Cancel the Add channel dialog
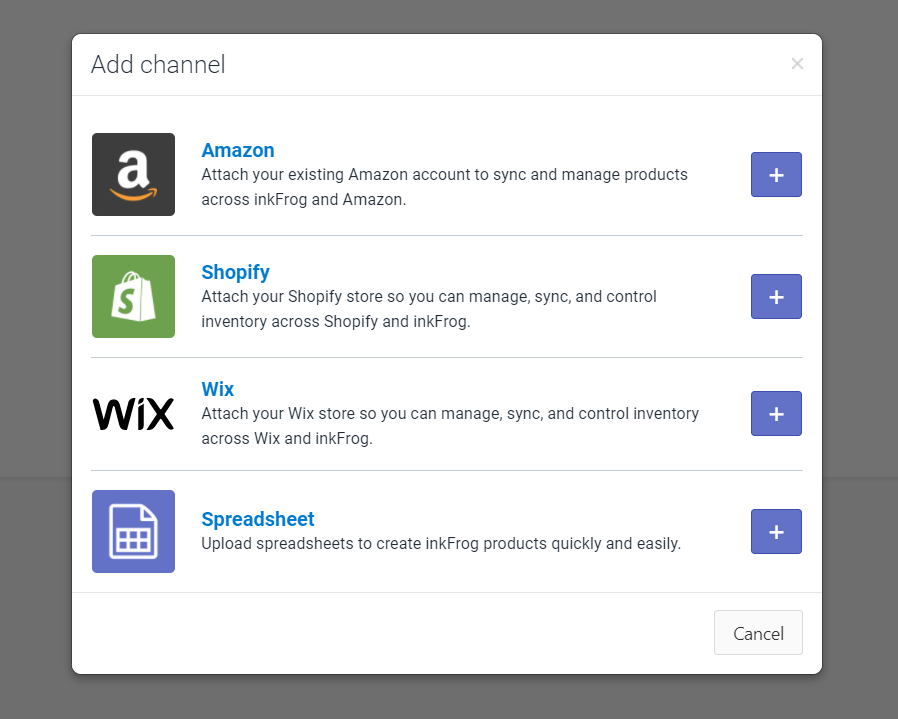This screenshot has width=898, height=719. pyautogui.click(x=758, y=632)
